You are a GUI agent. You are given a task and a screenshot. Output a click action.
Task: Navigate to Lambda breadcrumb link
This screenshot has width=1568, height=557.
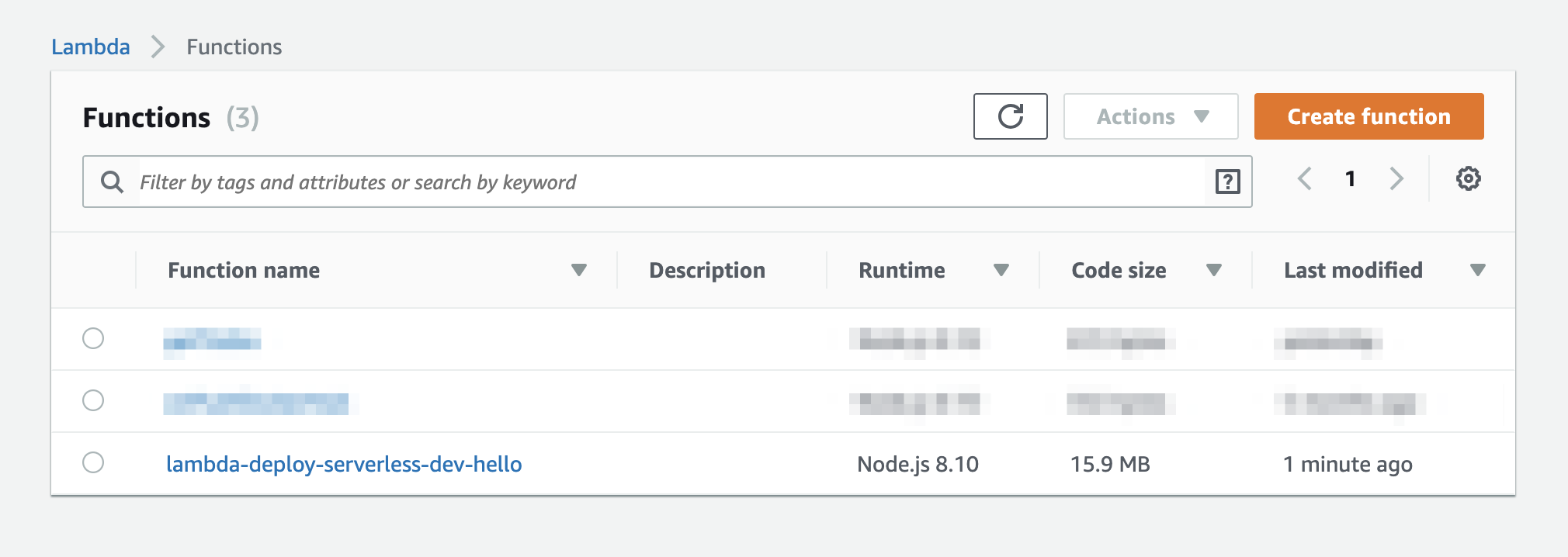[91, 47]
